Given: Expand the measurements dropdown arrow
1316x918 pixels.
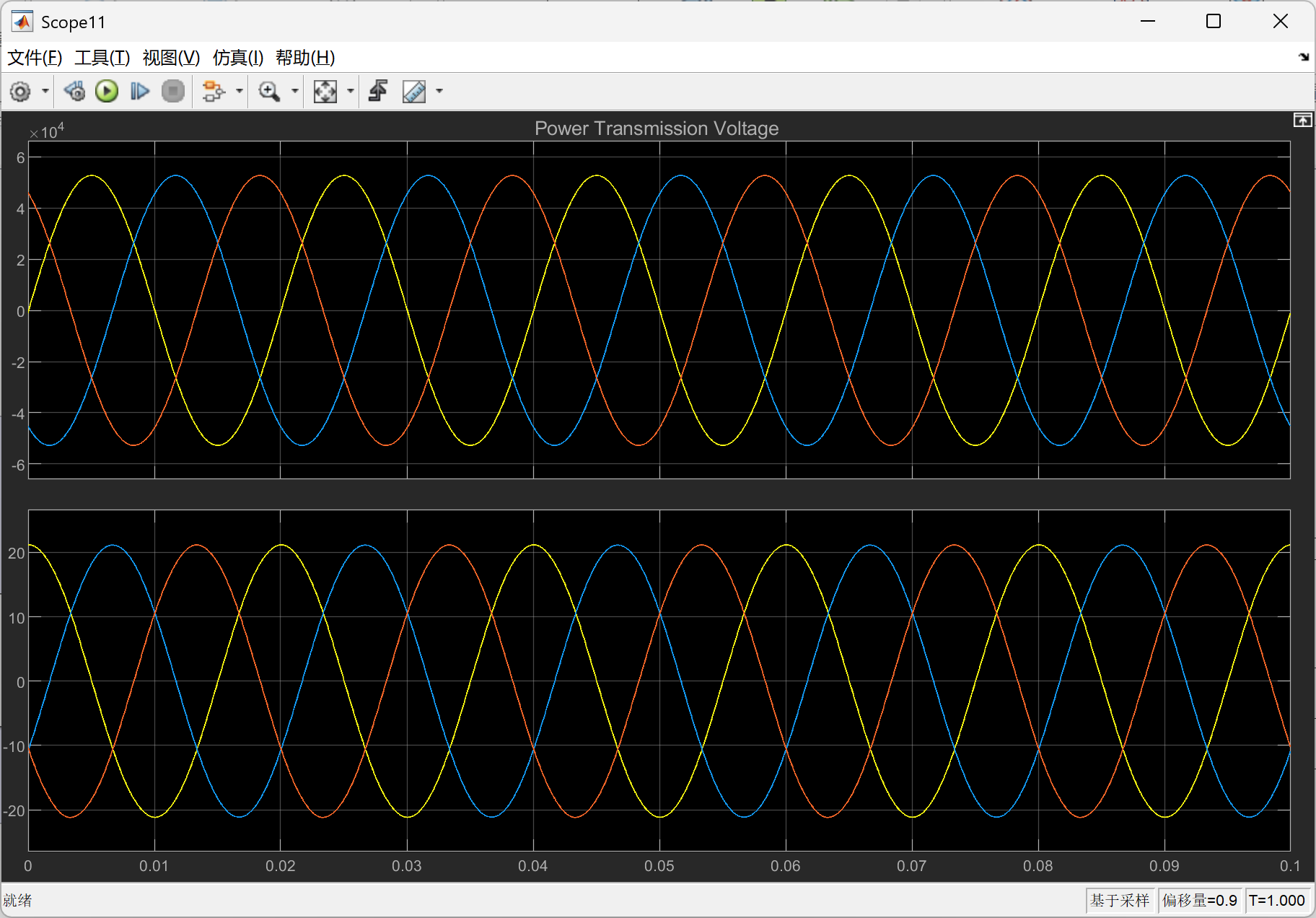Looking at the screenshot, I should [439, 92].
